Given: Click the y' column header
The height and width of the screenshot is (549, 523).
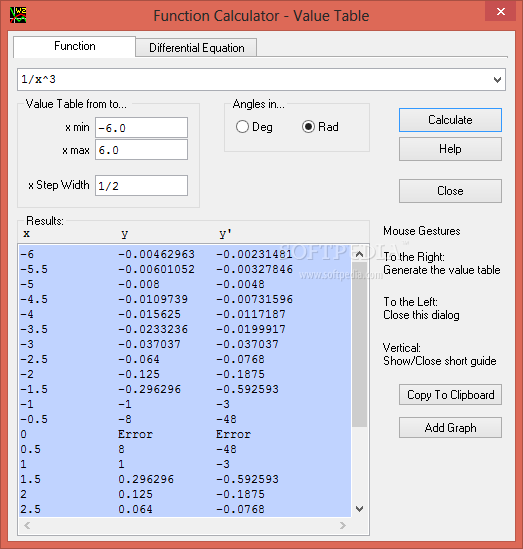Looking at the screenshot, I should [225, 234].
